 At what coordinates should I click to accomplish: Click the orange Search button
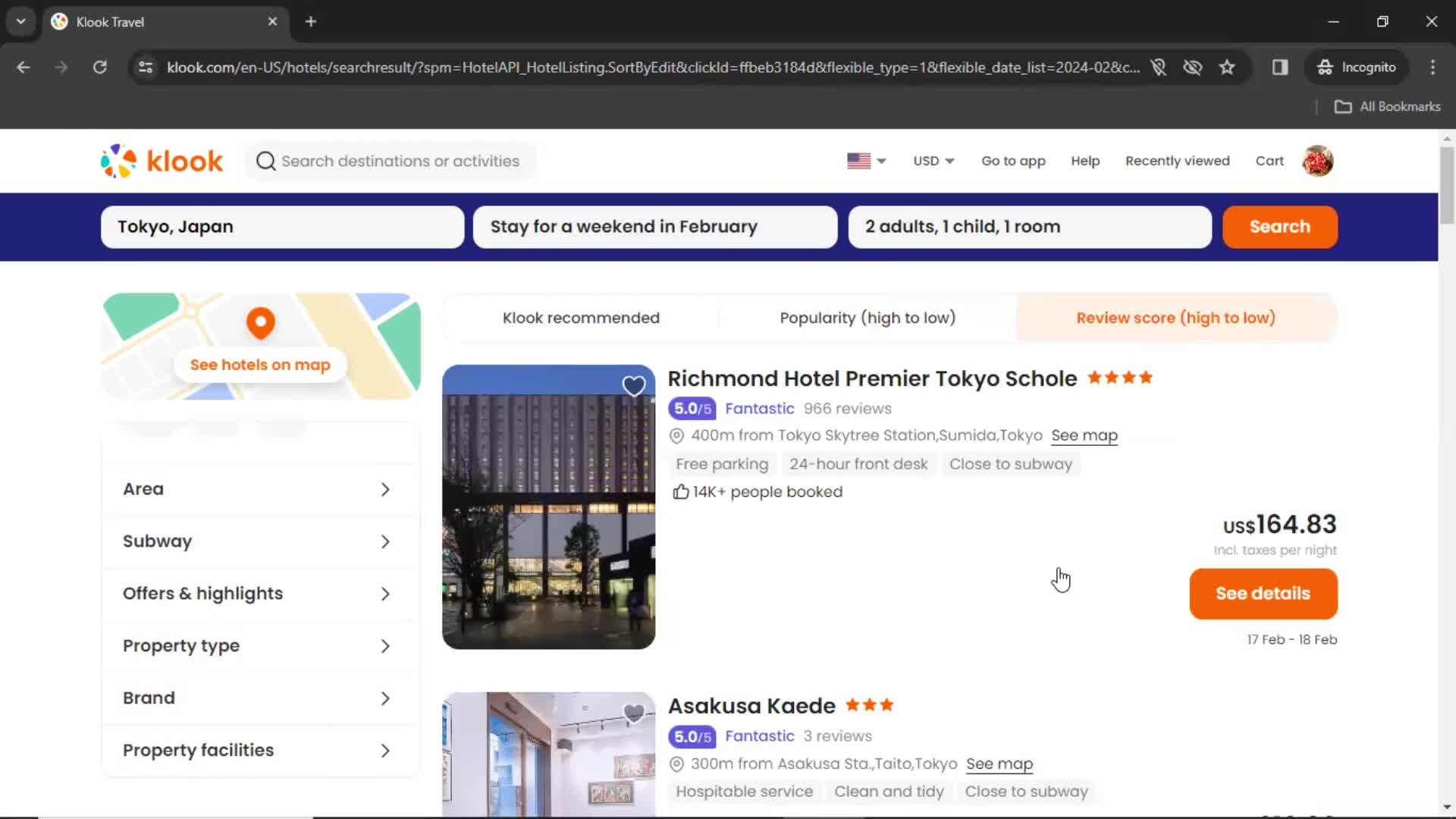pos(1279,227)
